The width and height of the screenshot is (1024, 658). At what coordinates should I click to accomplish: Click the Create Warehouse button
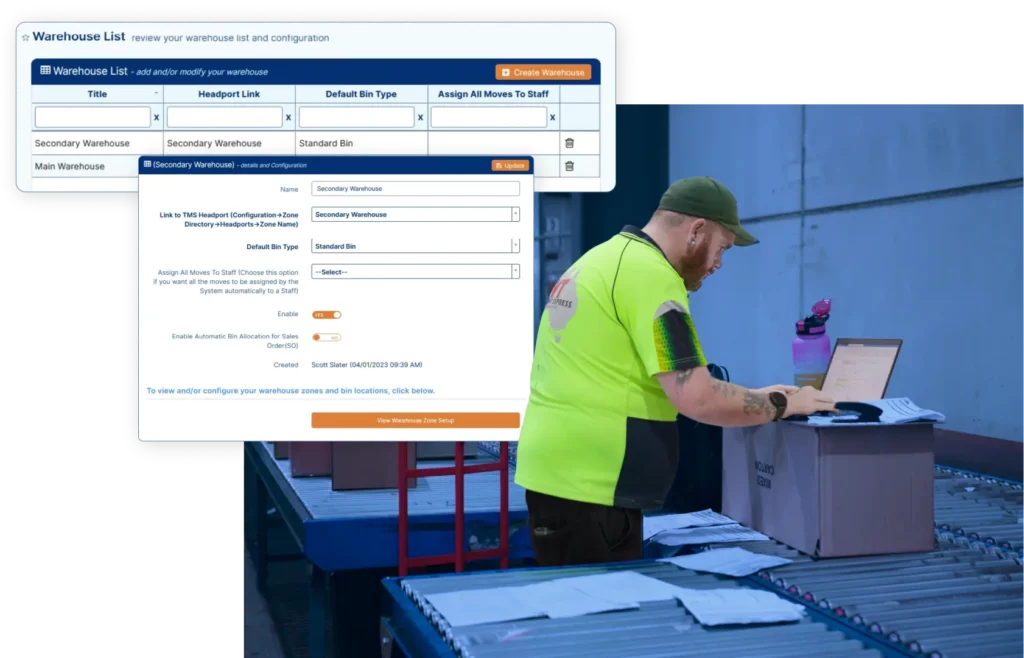click(542, 72)
